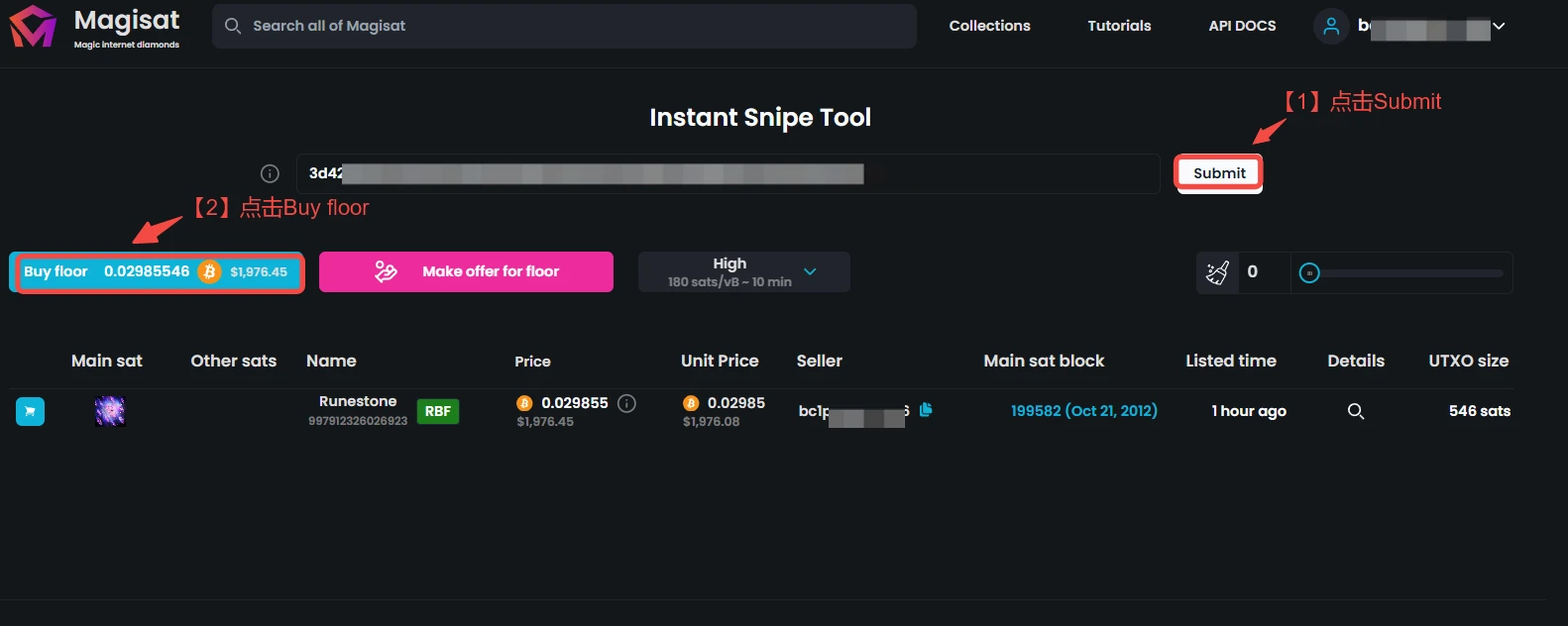Click the blue cart icon in Runestone row
The image size is (1568, 626).
30,411
